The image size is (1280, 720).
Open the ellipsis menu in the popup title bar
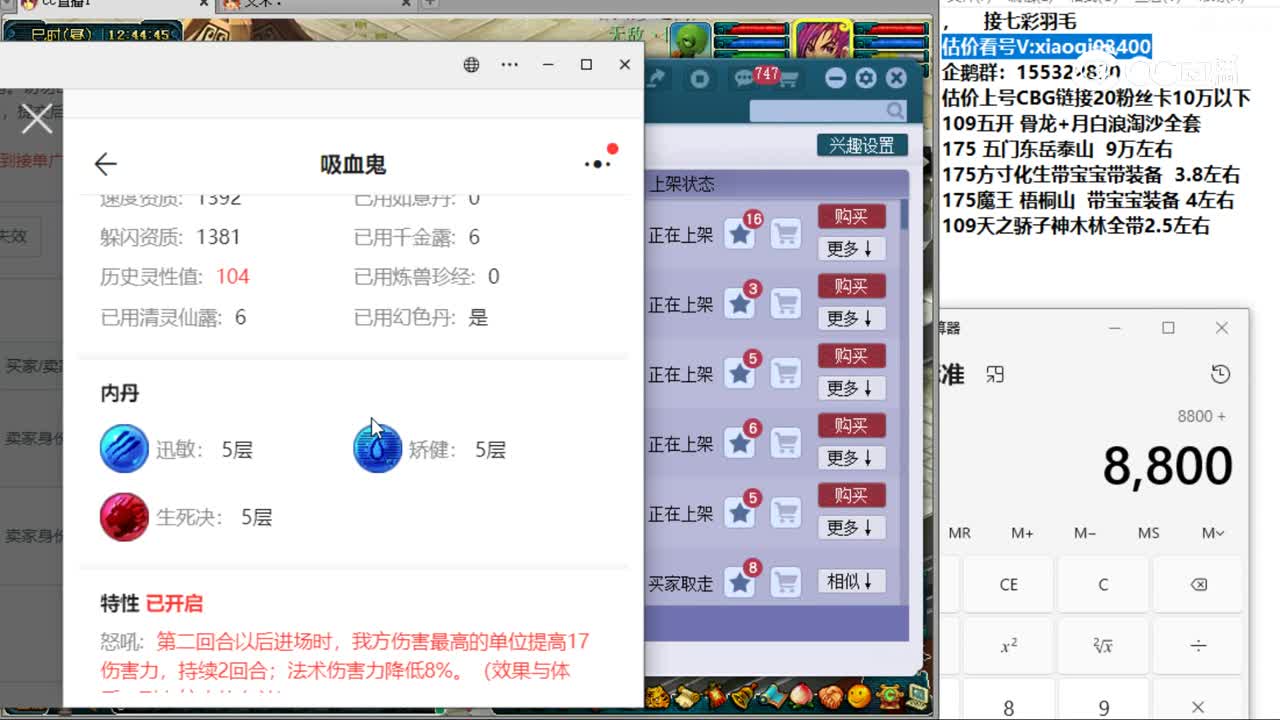(510, 65)
